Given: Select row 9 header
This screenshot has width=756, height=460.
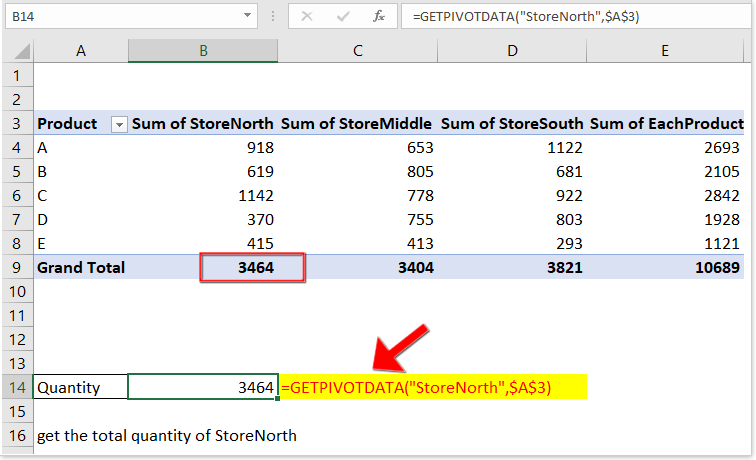Looking at the screenshot, I should tap(16, 267).
